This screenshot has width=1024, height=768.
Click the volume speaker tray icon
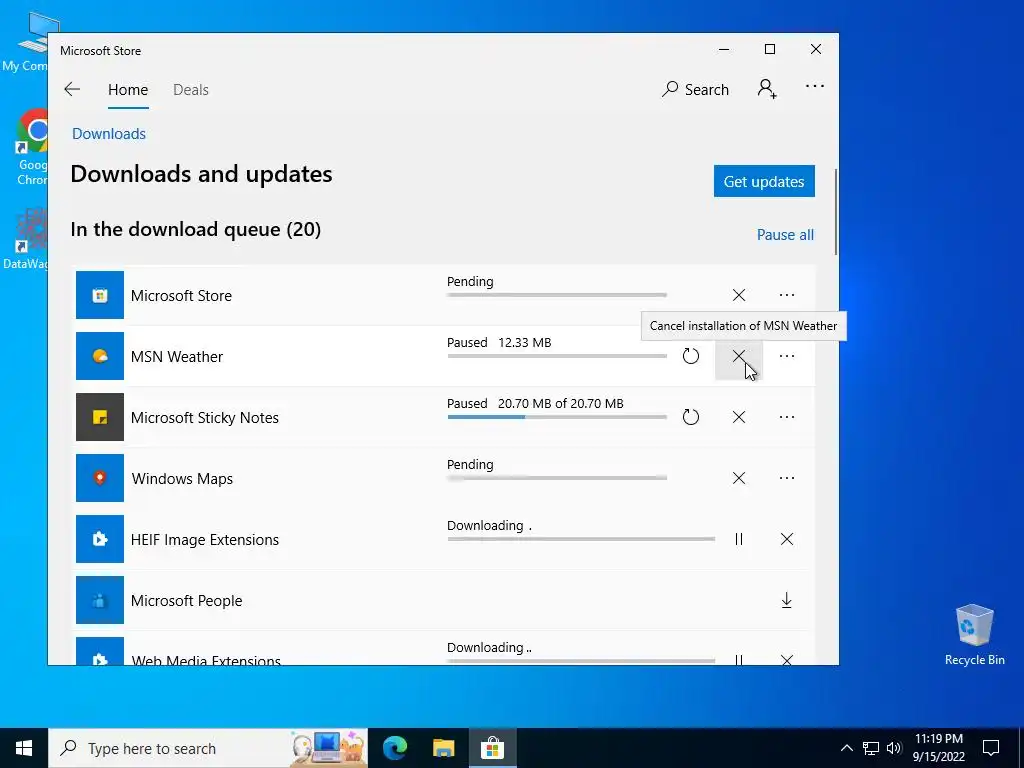coord(894,748)
